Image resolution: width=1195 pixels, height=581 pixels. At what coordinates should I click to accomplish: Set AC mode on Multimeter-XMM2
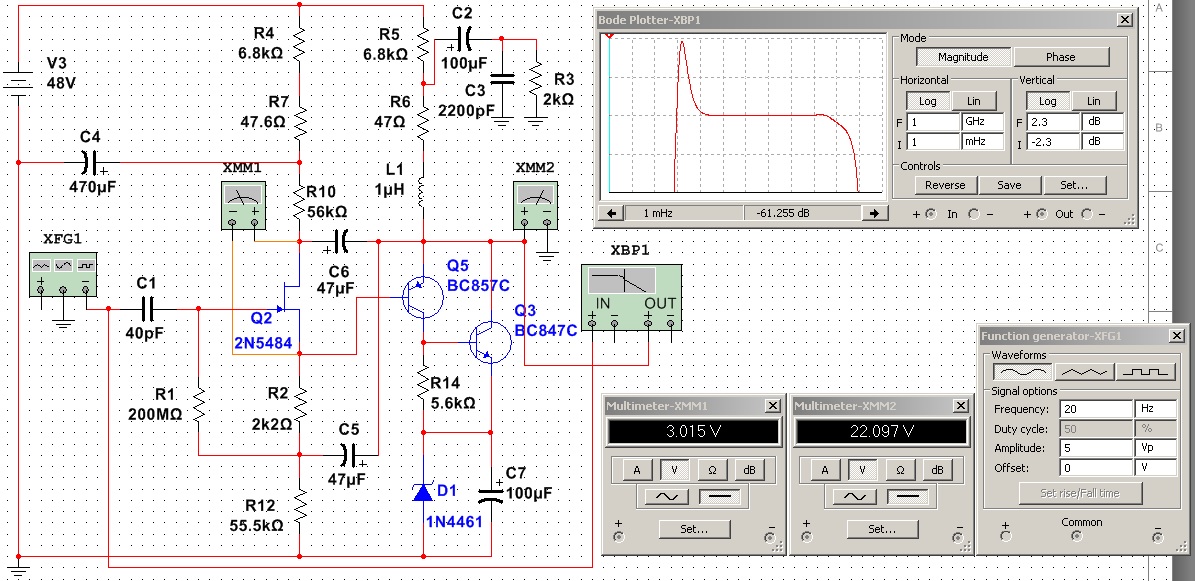(x=854, y=497)
